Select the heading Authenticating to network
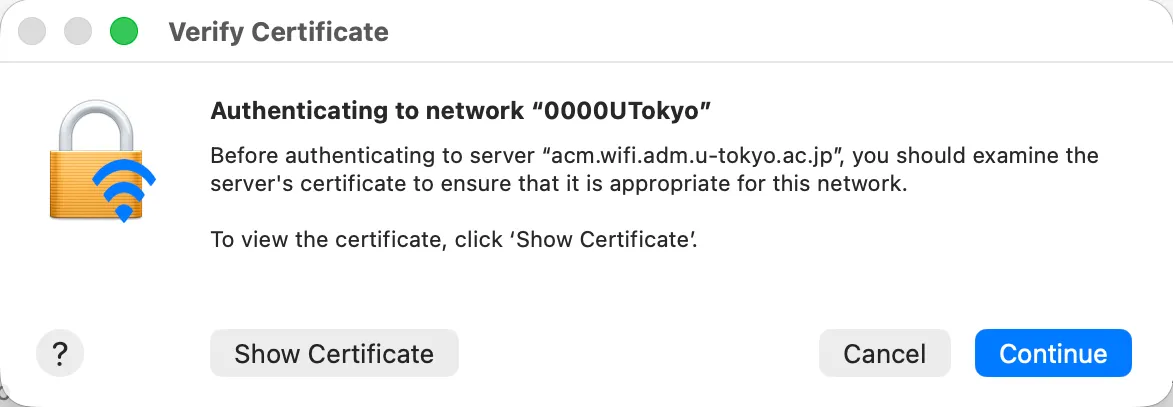Screen dimensions: 1173x407 pos(367,111)
